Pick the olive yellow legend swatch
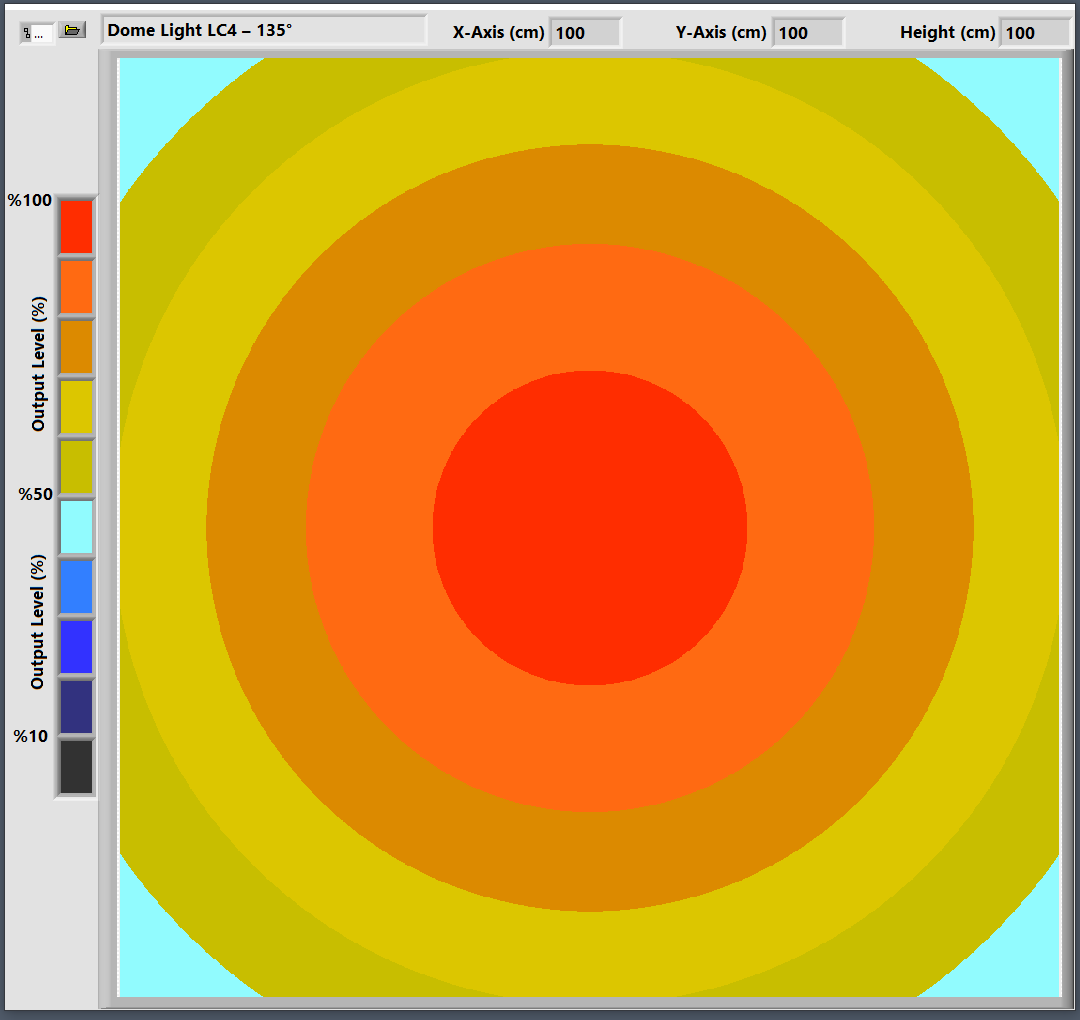Screen dimensions: 1080x1020 (x=76, y=467)
